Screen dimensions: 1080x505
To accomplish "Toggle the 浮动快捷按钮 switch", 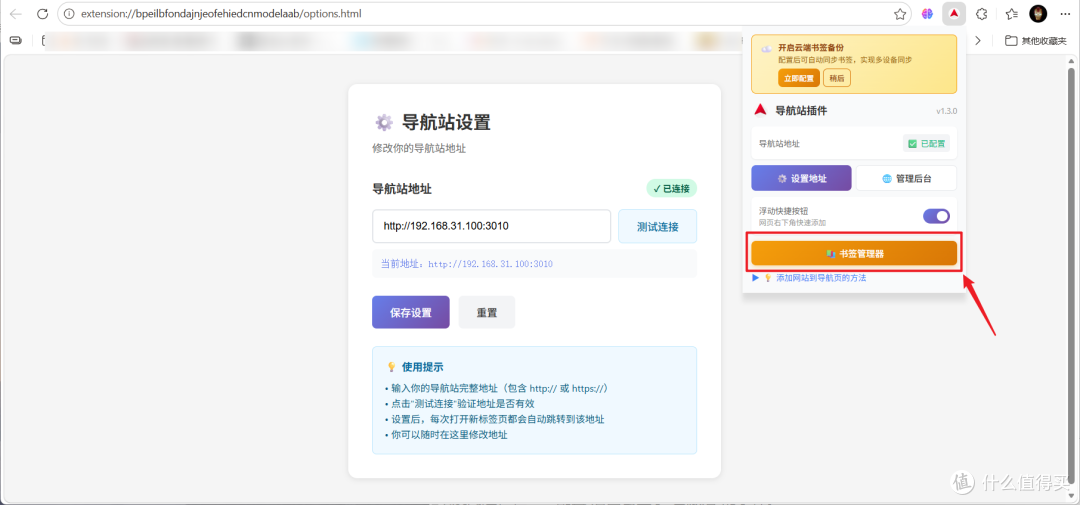I will point(936,216).
